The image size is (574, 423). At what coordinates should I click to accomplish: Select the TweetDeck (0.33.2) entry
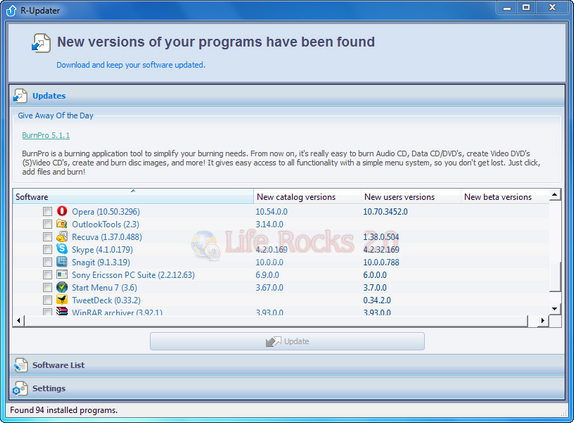point(106,300)
